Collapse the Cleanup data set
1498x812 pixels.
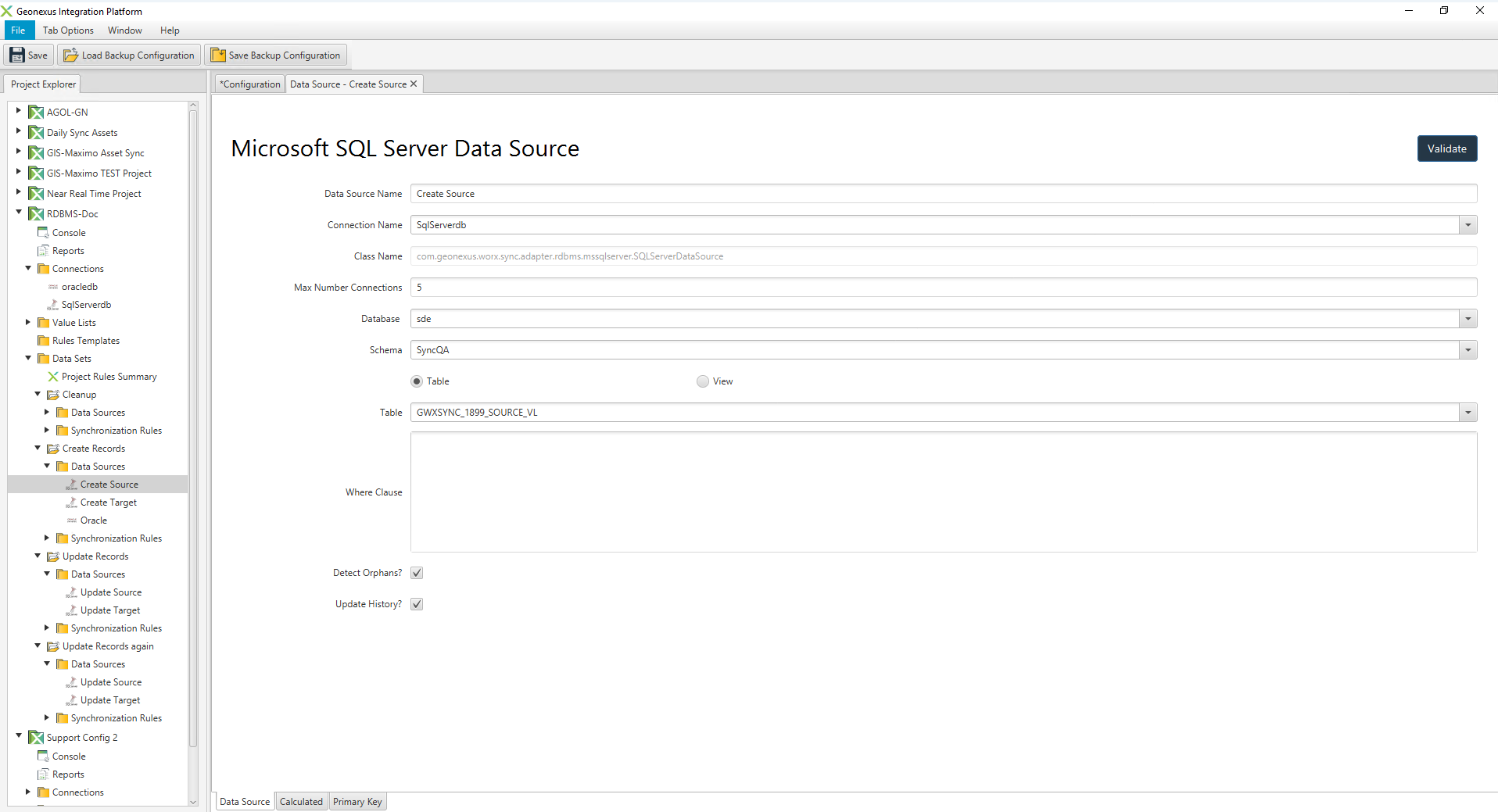[38, 394]
